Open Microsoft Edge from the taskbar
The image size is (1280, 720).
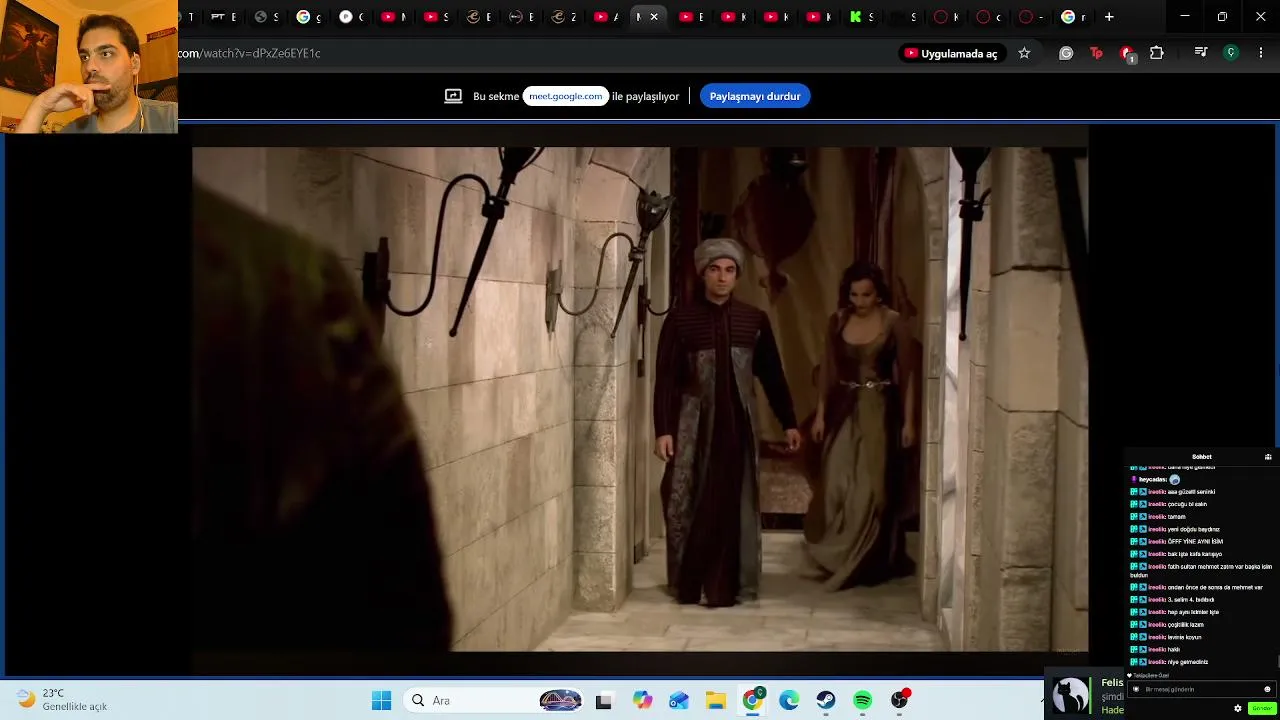click(789, 701)
